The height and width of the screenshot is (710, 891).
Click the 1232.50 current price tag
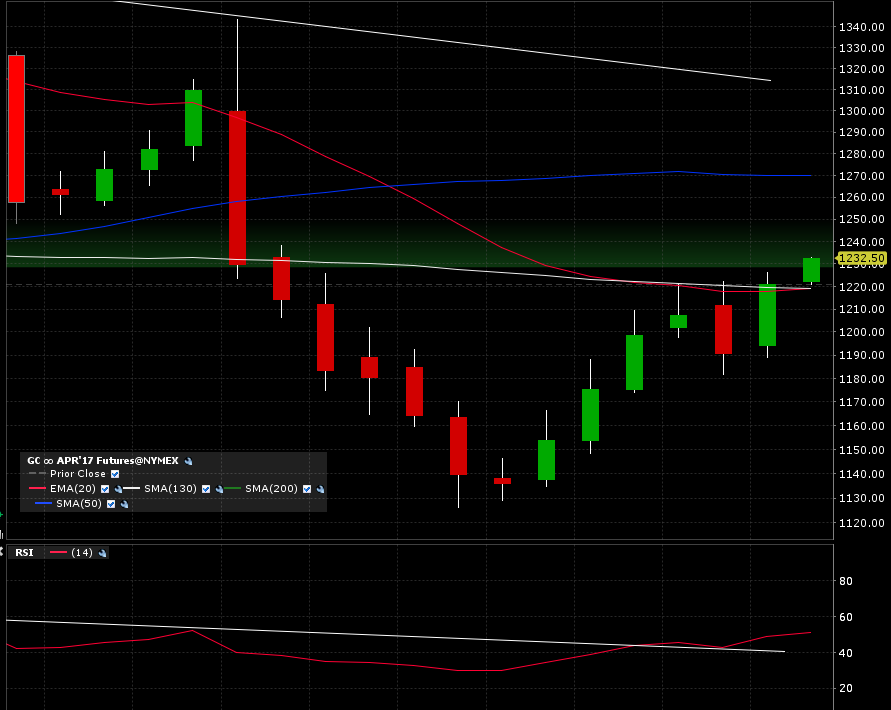861,259
